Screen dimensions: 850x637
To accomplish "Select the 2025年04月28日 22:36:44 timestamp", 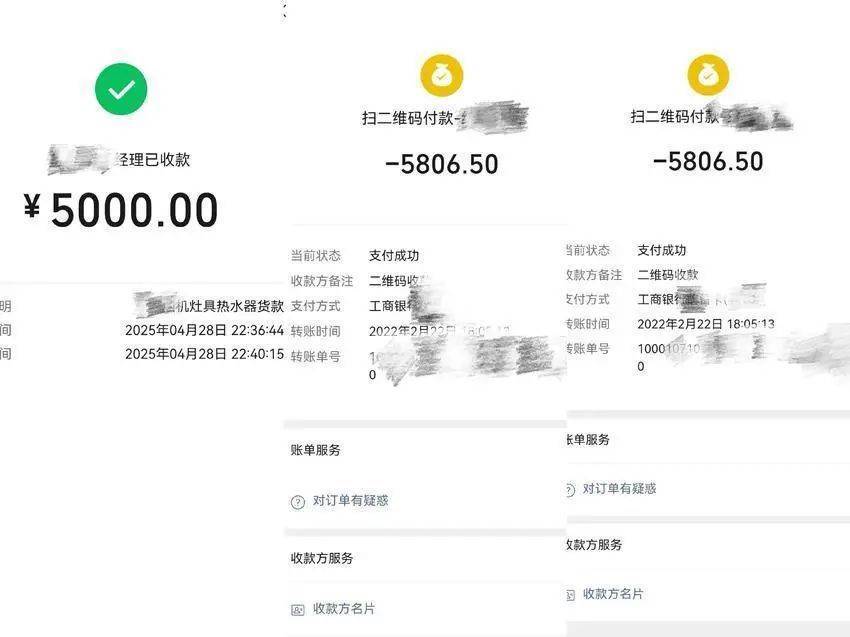I will tap(204, 330).
